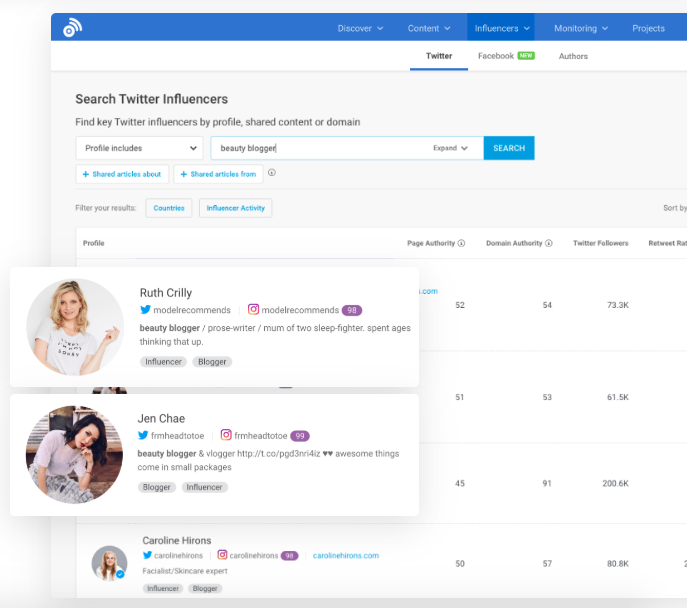Open the Countries filter

[x=169, y=208]
